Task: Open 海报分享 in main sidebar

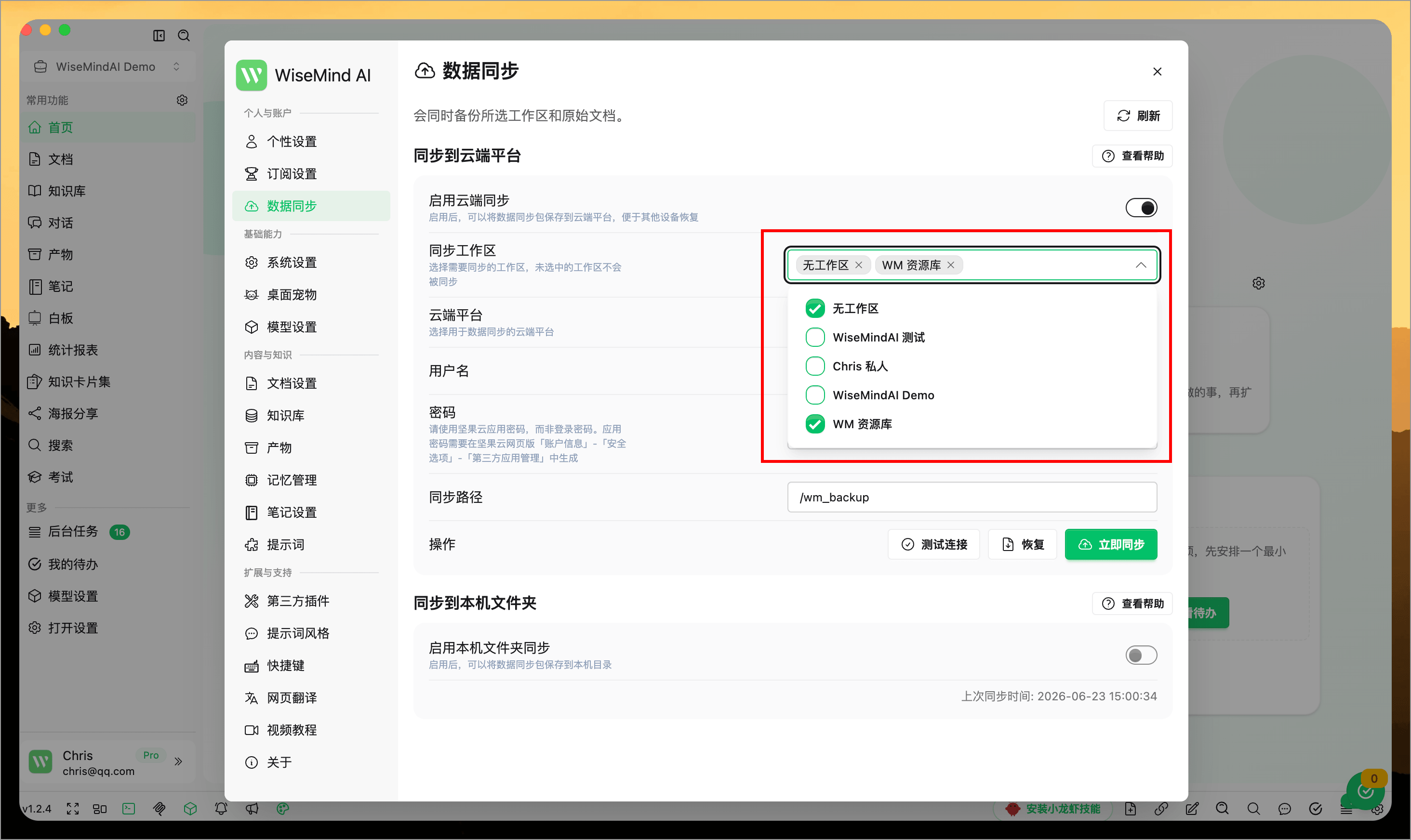Action: click(x=107, y=414)
